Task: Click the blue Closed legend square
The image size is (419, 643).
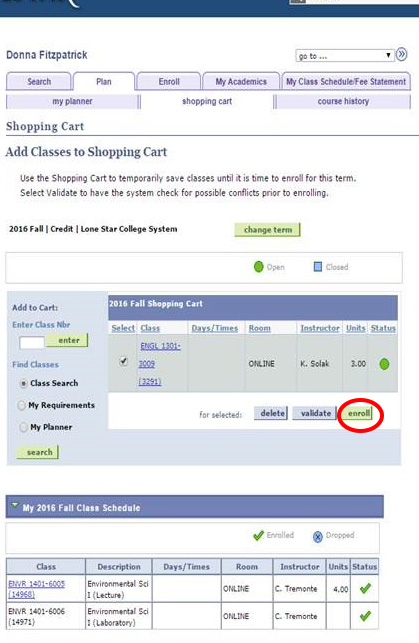Action: pyautogui.click(x=318, y=267)
